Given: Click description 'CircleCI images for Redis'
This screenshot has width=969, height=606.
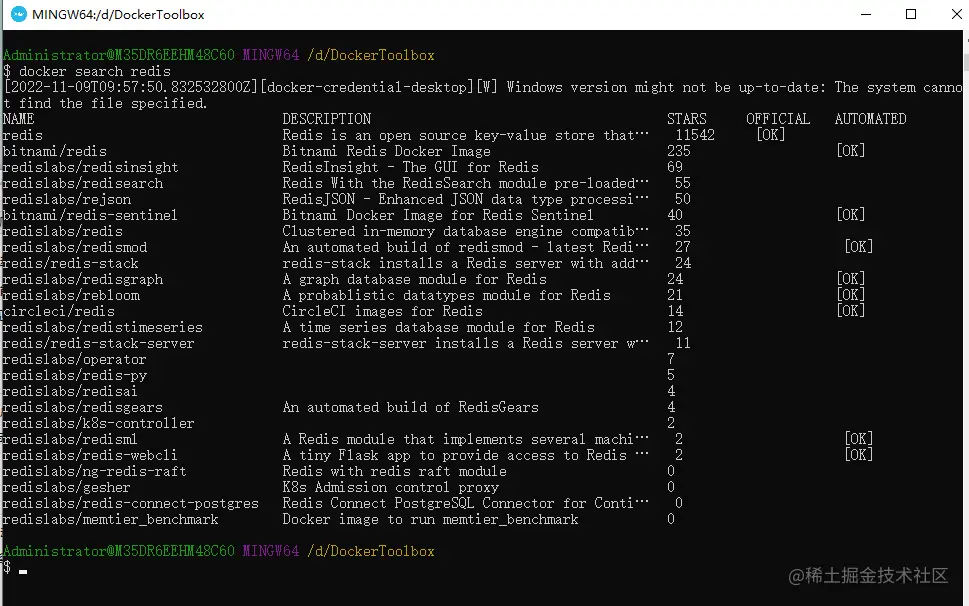Looking at the screenshot, I should point(383,311).
